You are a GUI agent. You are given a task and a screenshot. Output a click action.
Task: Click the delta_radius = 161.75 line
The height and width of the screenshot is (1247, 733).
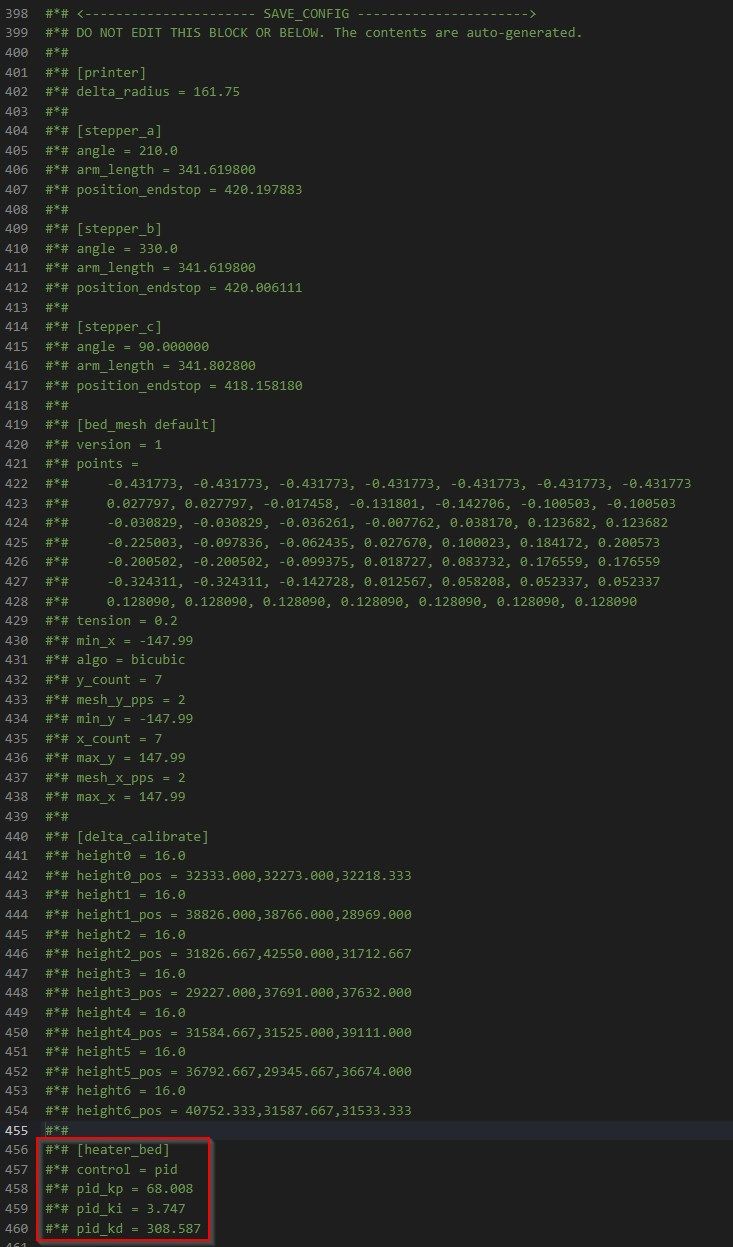click(142, 91)
